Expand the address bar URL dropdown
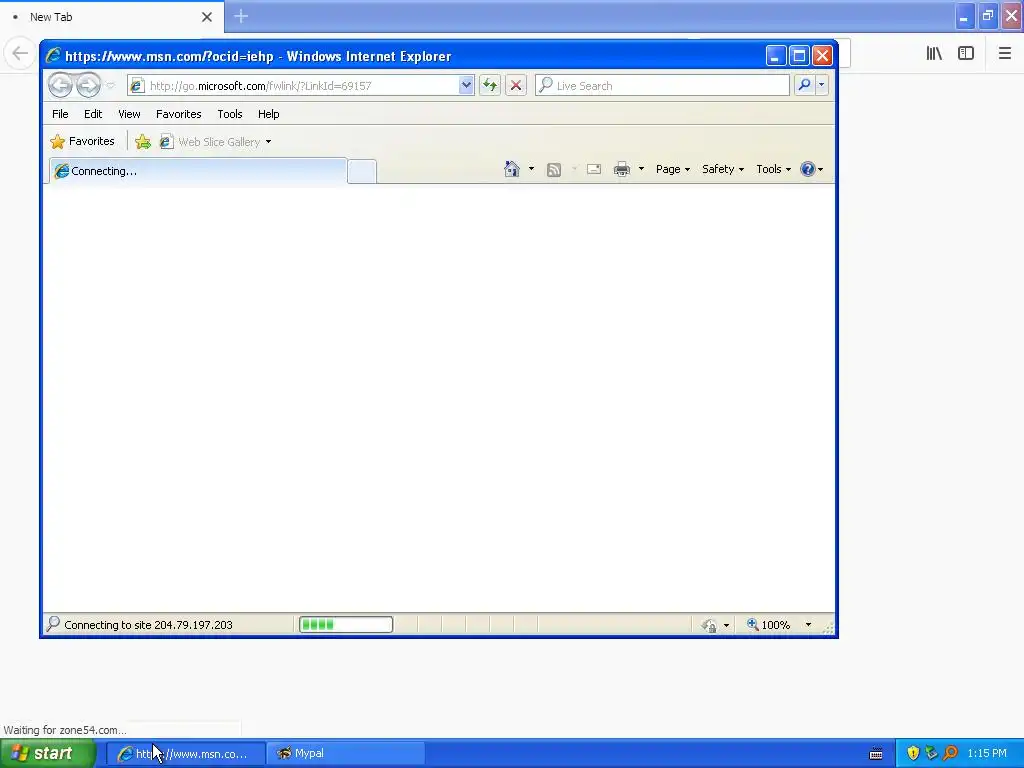Screen dimensions: 1024x768 pyautogui.click(x=466, y=86)
